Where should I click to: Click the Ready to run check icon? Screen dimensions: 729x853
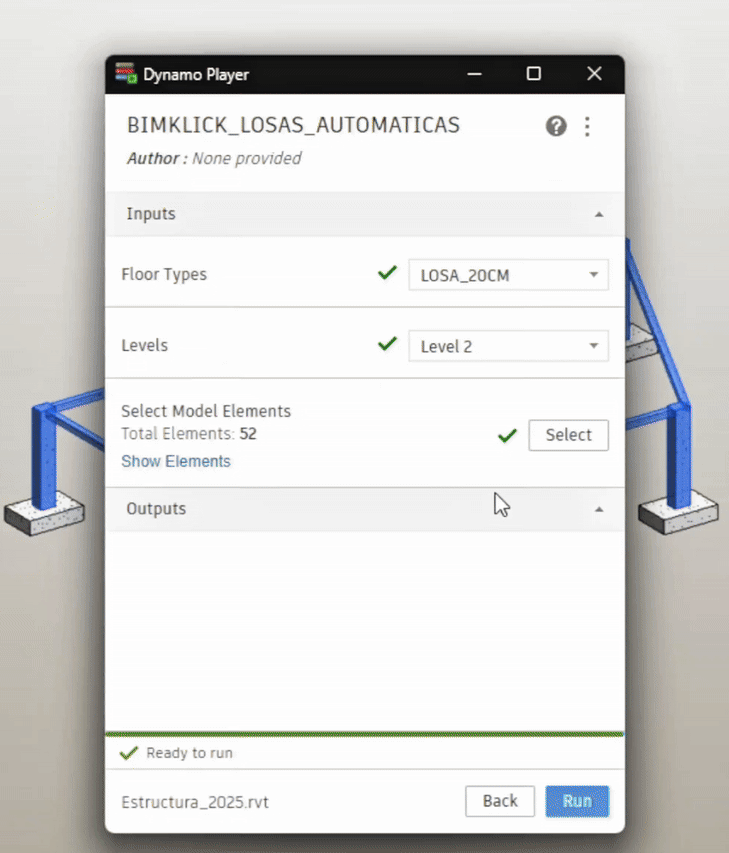129,753
